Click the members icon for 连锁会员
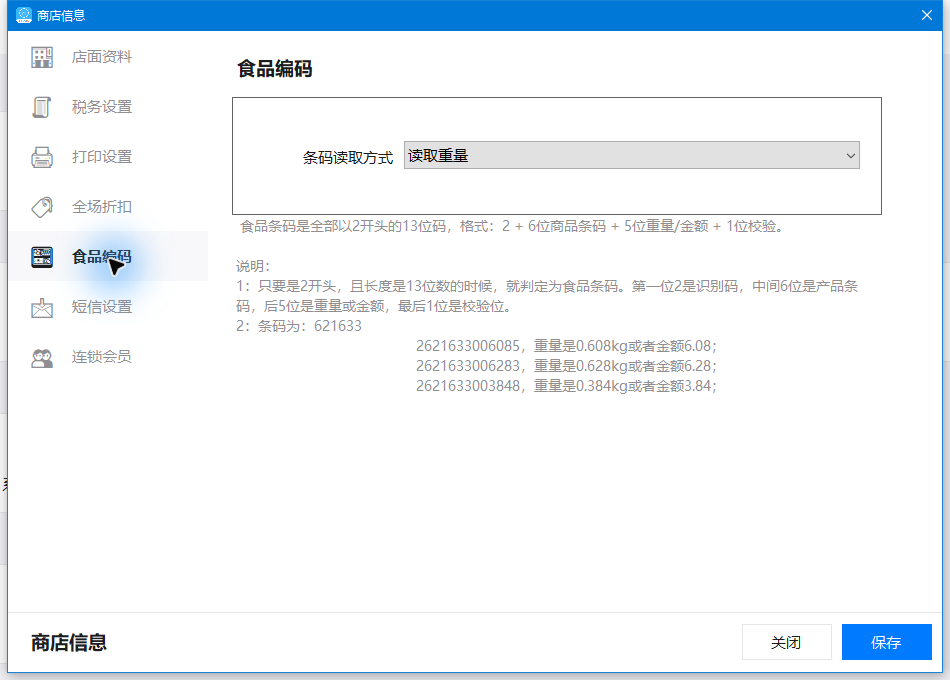950x680 pixels. [x=42, y=358]
